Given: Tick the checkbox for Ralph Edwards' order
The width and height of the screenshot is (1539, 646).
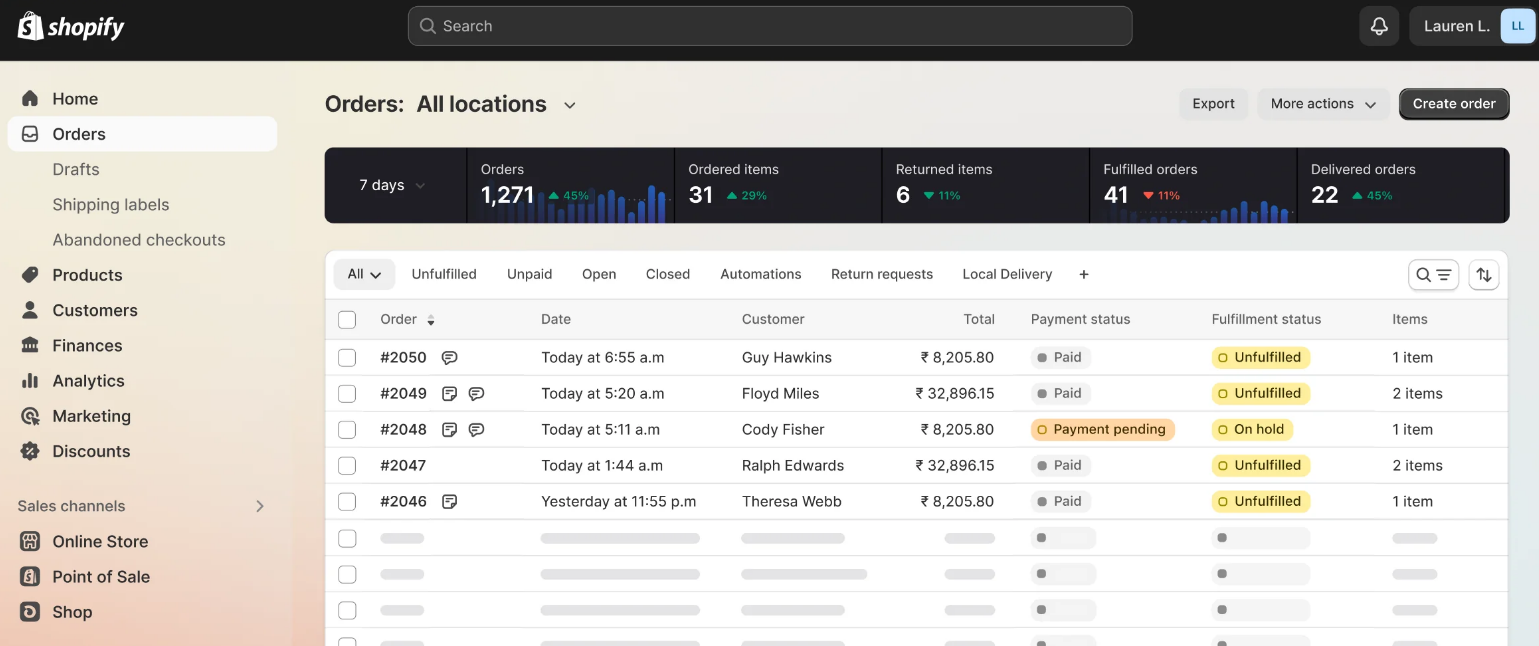Looking at the screenshot, I should 347,465.
